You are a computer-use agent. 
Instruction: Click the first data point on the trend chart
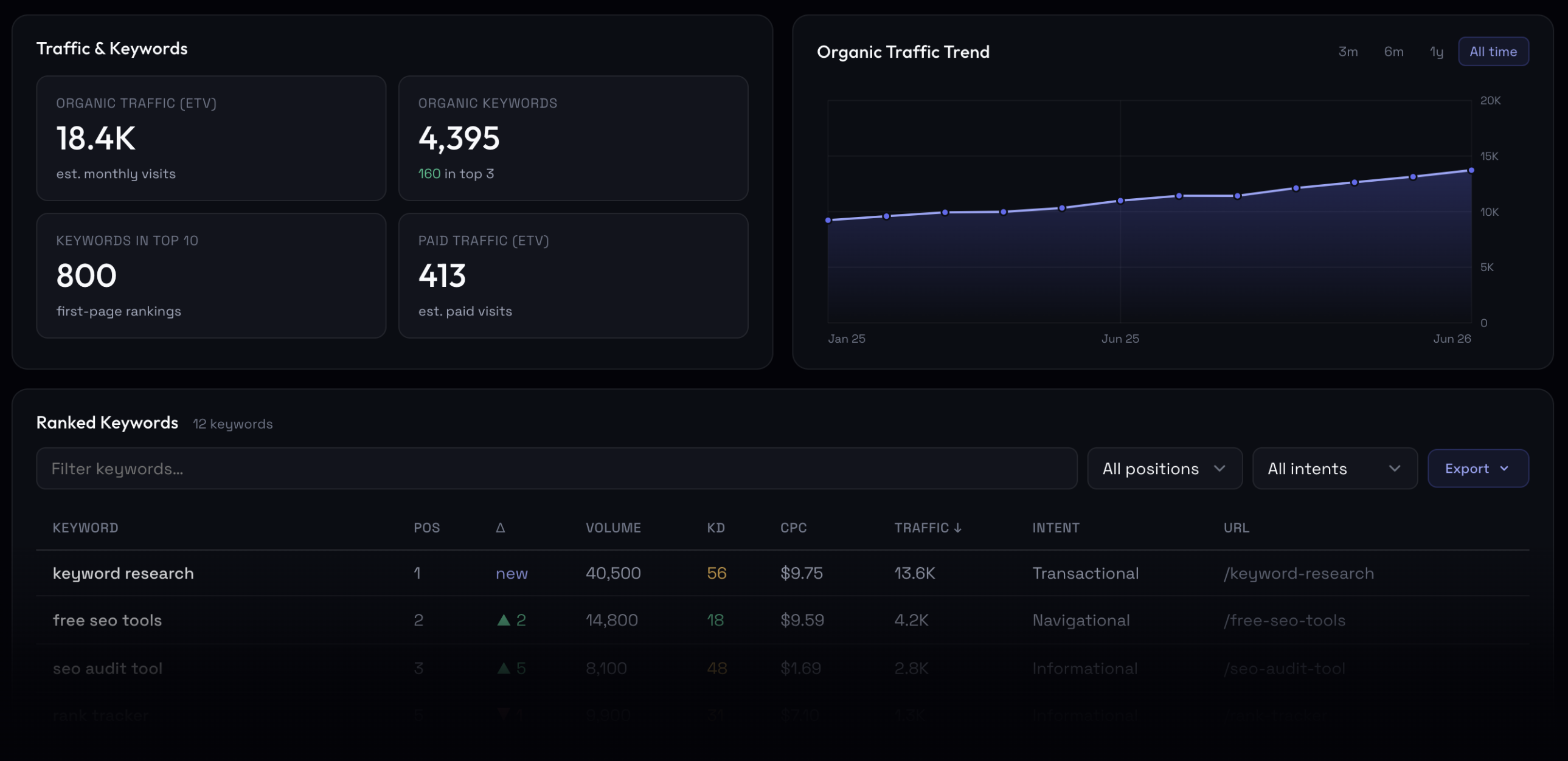coord(828,220)
